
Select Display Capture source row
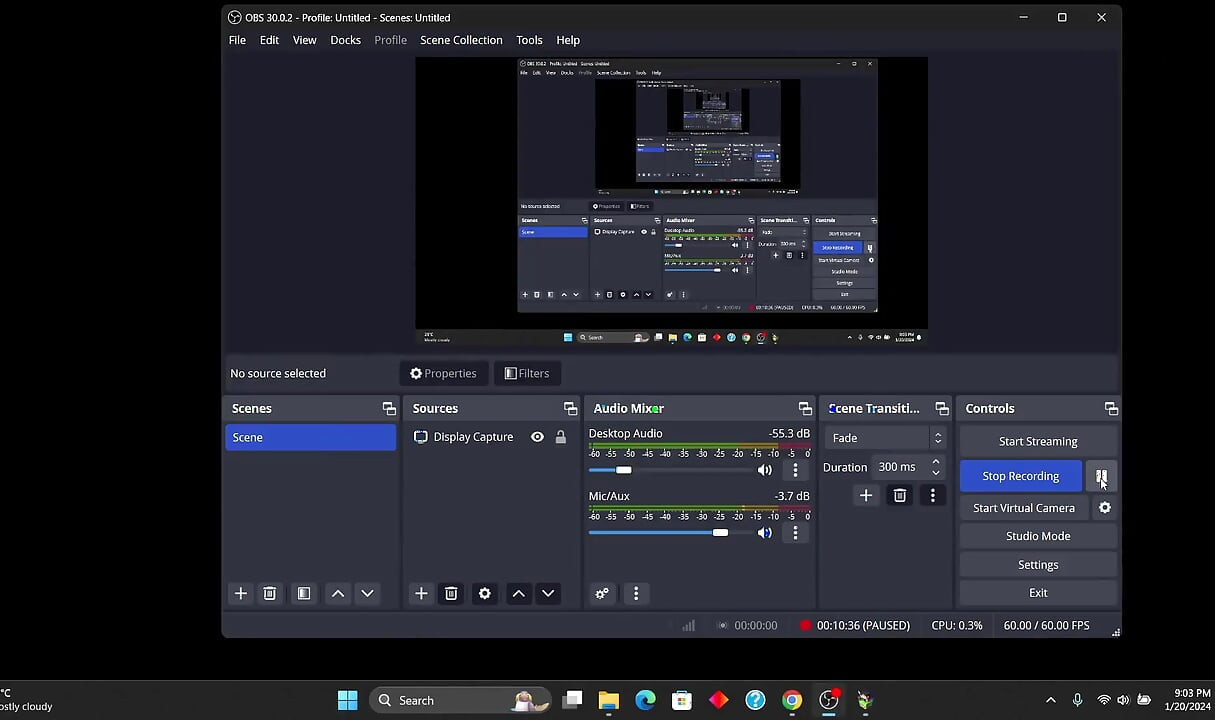pos(491,437)
